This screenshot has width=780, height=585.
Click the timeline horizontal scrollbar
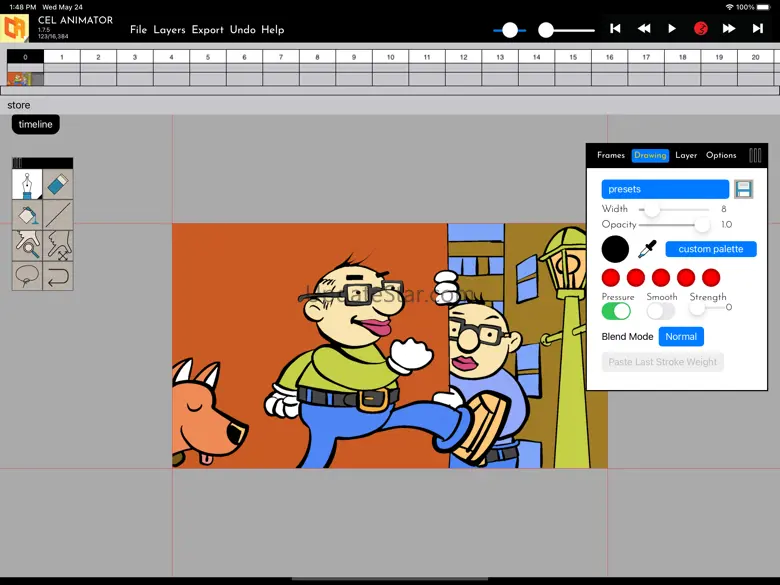point(390,91)
